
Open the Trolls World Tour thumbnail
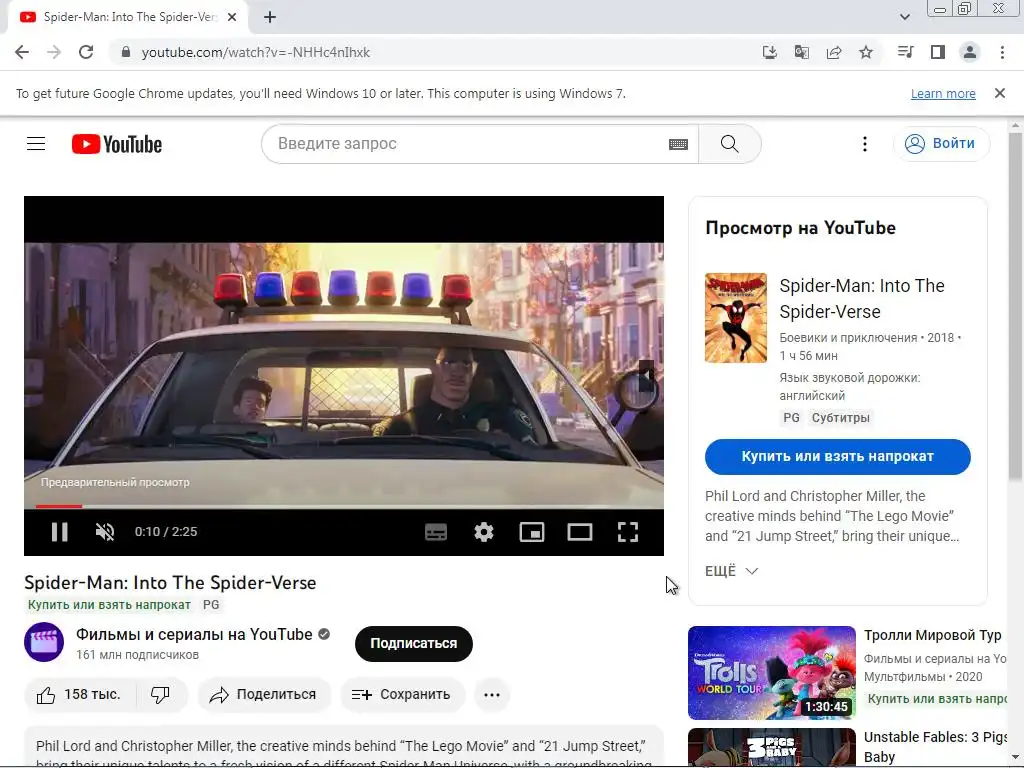(x=771, y=673)
